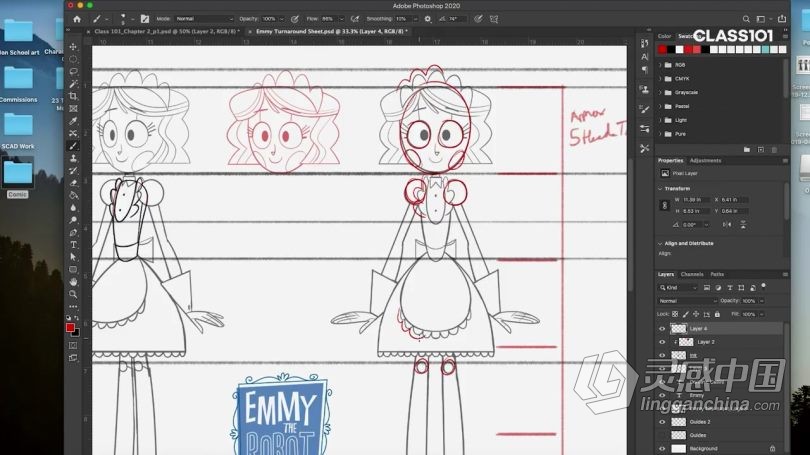Viewport: 810px width, 455px height.
Task: Select the Frame tool
Action: 73,108
